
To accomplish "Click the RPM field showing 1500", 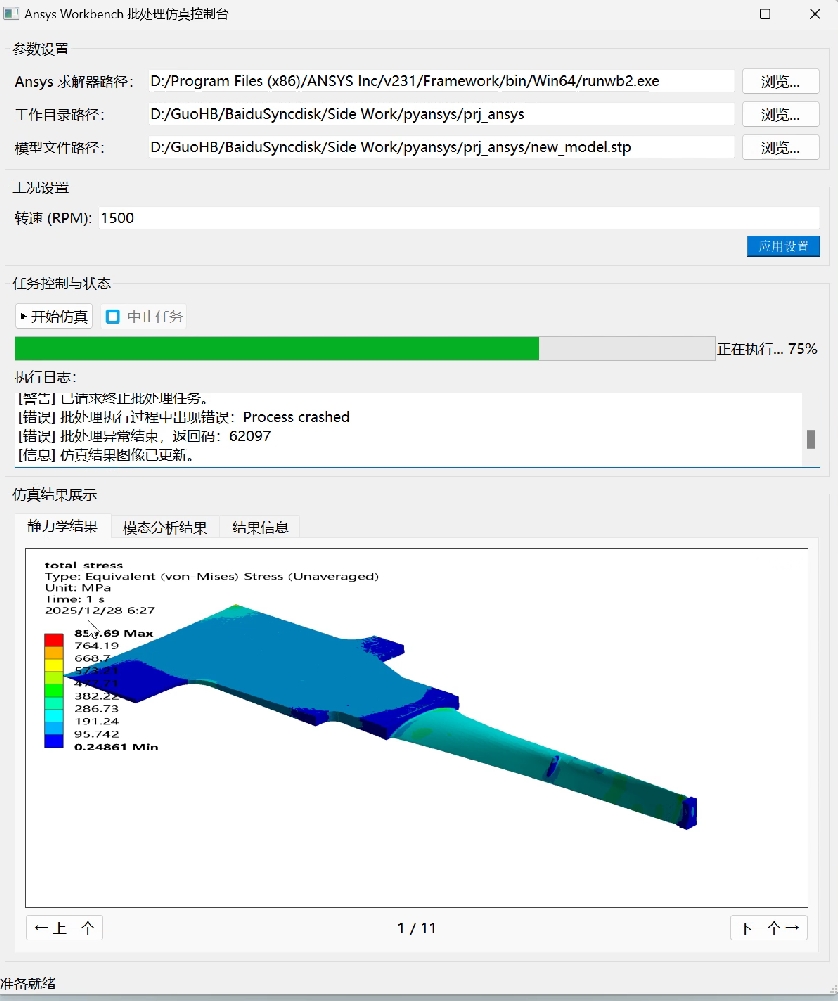I will coord(459,218).
